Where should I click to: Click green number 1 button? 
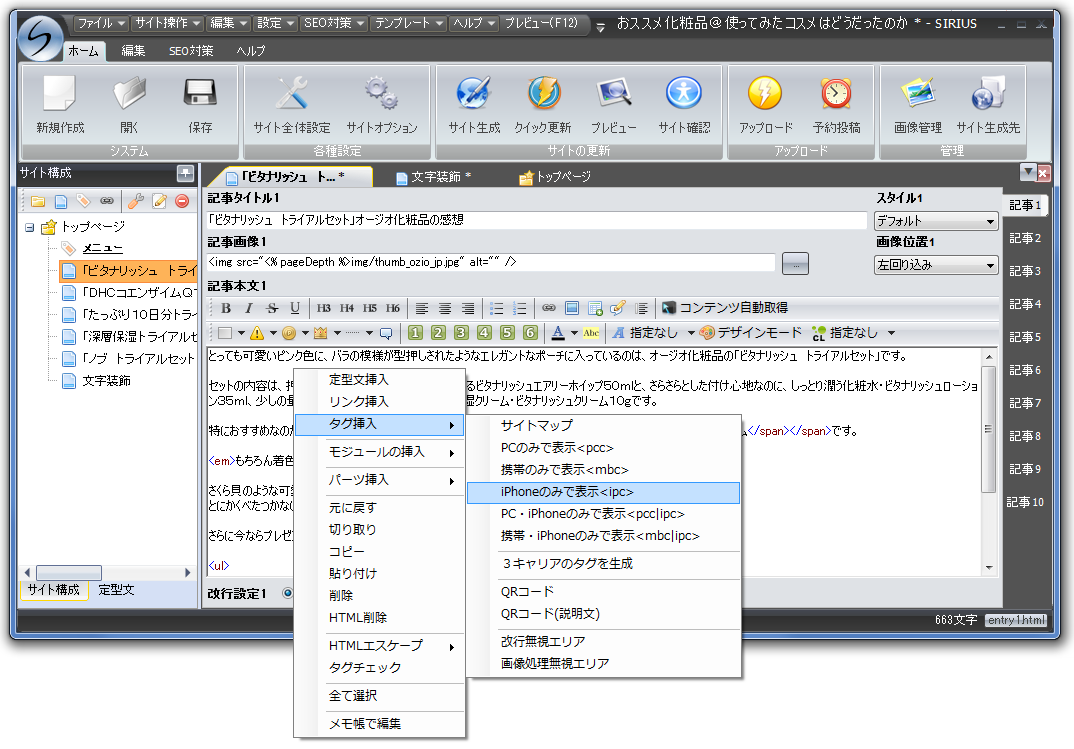[415, 333]
